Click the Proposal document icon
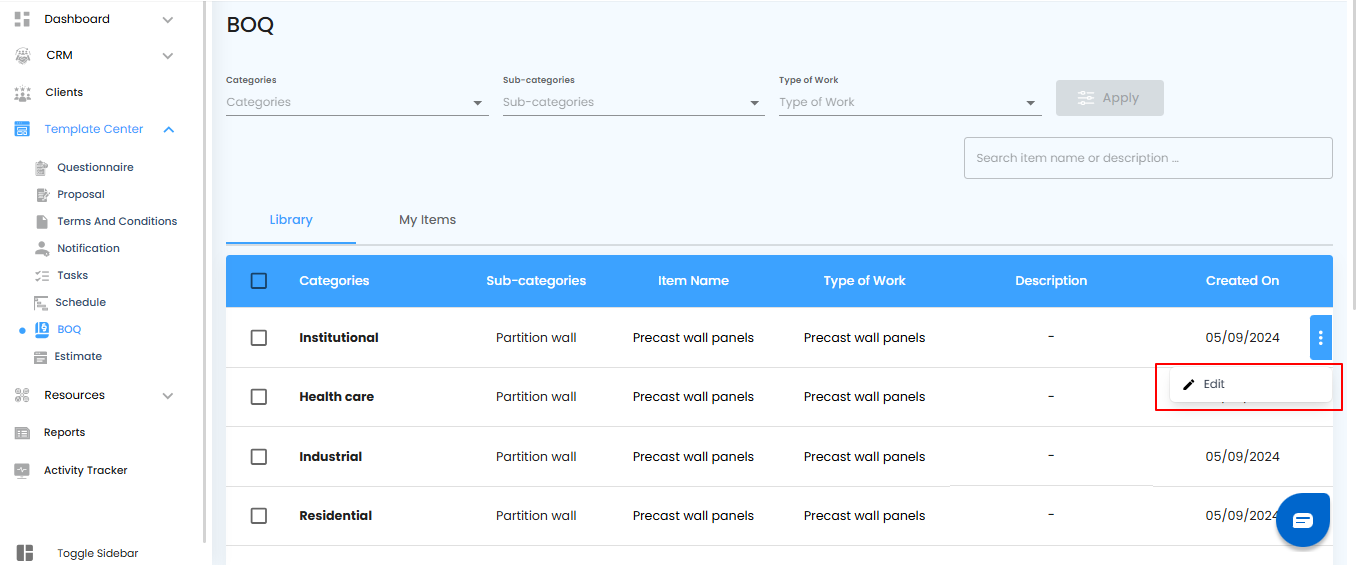The image size is (1361, 565). 41,194
